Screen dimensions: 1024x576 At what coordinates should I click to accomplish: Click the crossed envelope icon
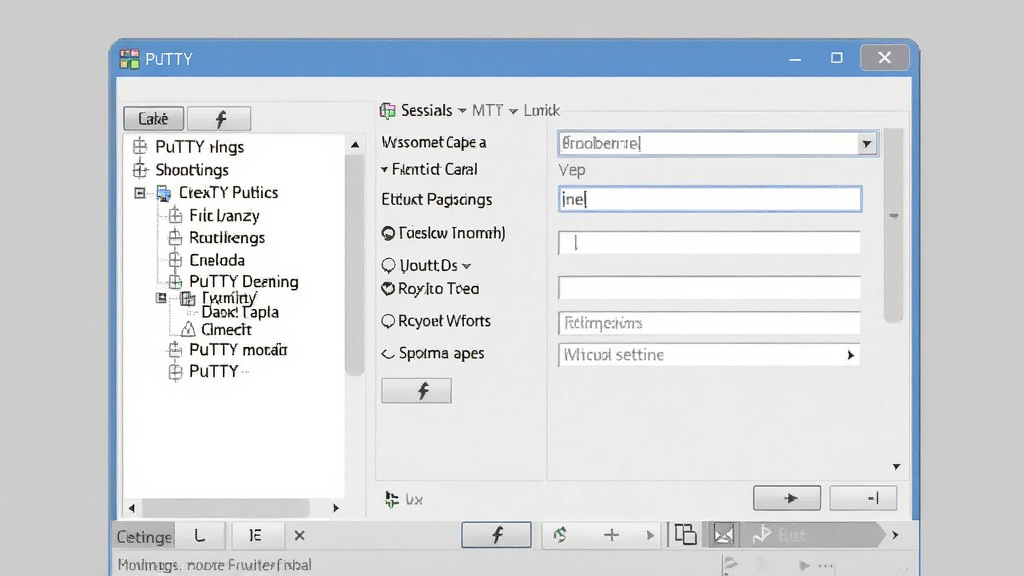(x=724, y=535)
